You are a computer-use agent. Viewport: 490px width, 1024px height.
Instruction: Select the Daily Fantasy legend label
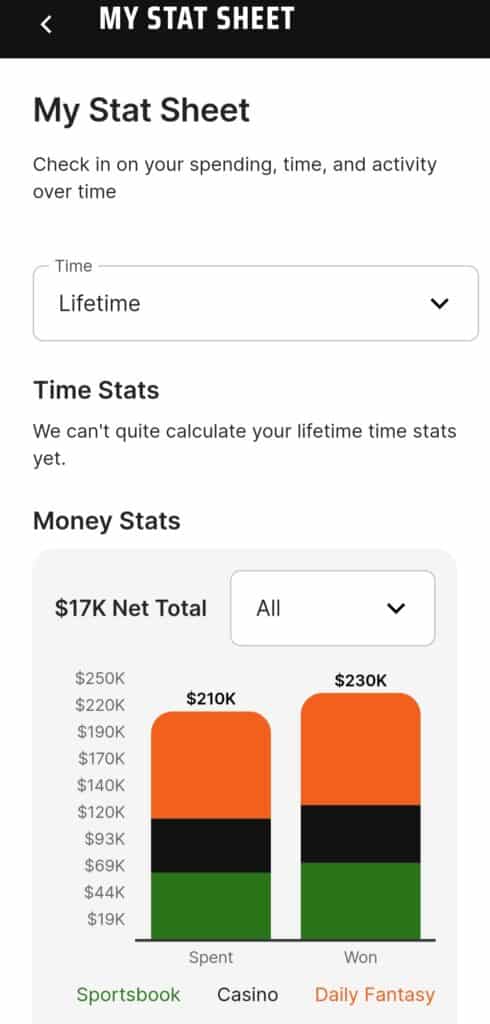click(x=375, y=995)
